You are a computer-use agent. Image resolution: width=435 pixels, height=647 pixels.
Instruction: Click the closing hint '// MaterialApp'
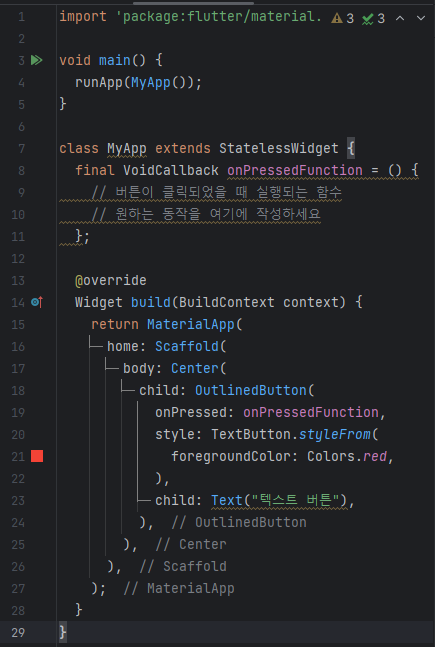(179, 588)
